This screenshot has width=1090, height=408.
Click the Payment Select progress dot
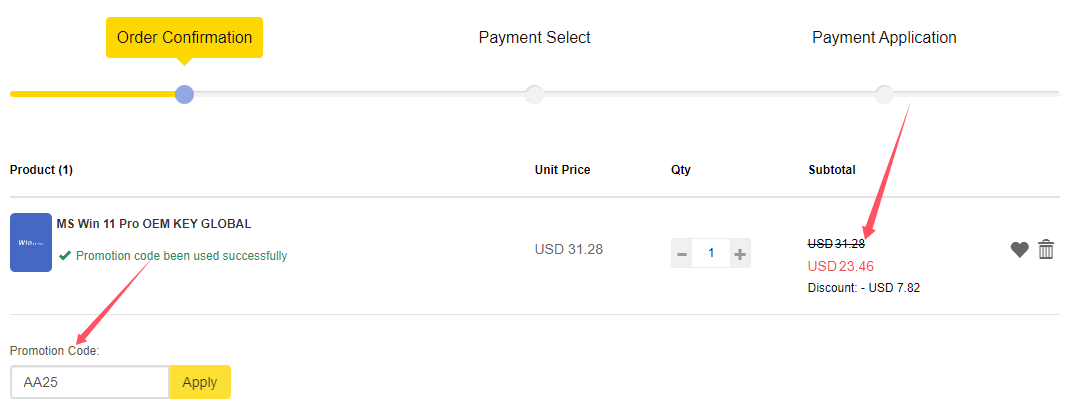pos(534,94)
